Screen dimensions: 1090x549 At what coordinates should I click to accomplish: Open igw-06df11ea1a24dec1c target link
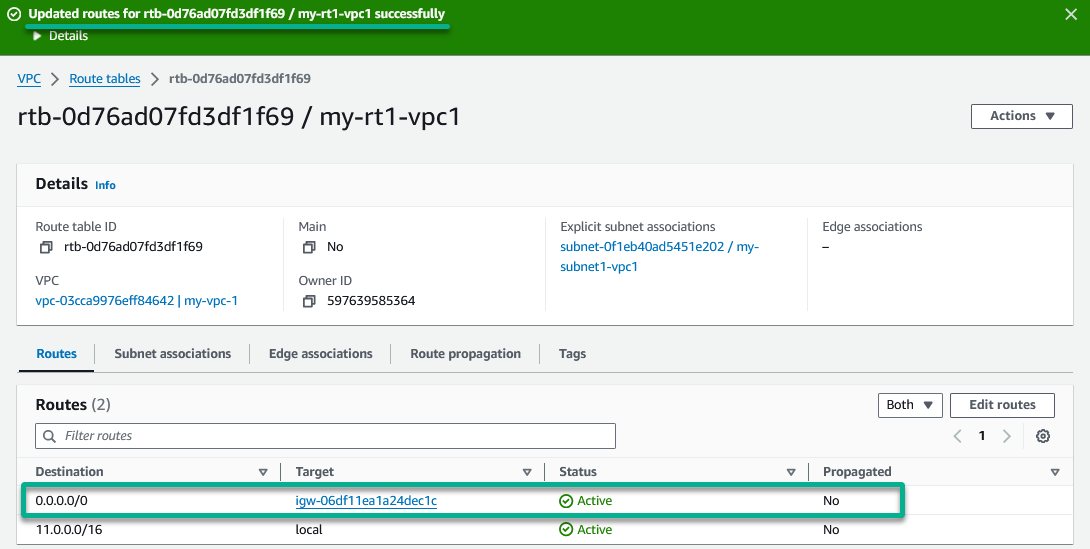[366, 500]
